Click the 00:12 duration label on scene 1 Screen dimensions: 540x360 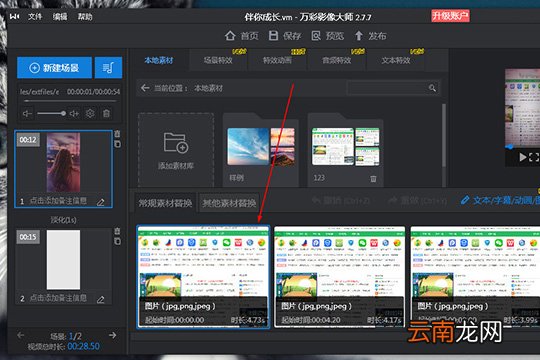(28, 140)
